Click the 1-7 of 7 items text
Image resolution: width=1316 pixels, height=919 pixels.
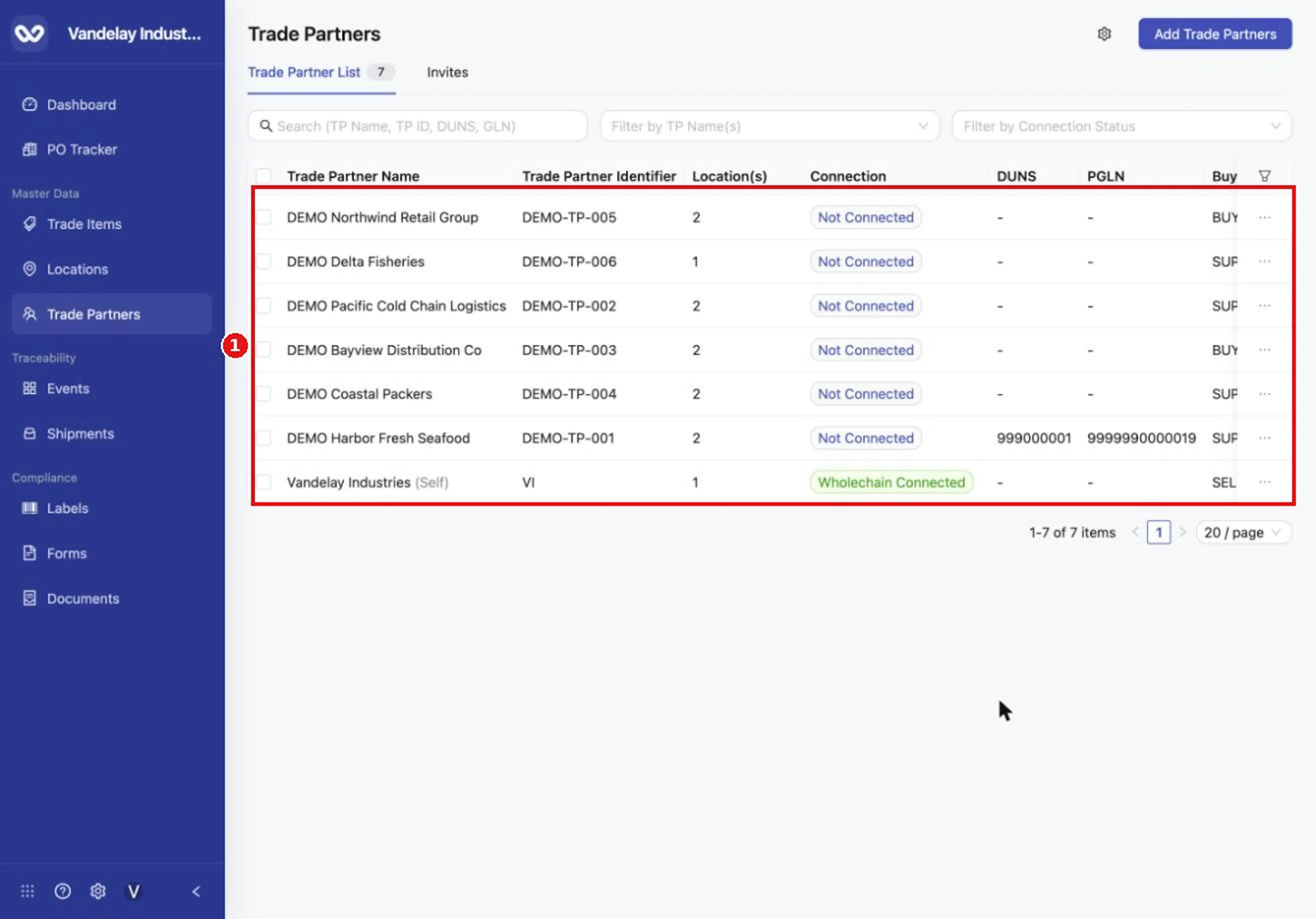(x=1072, y=532)
